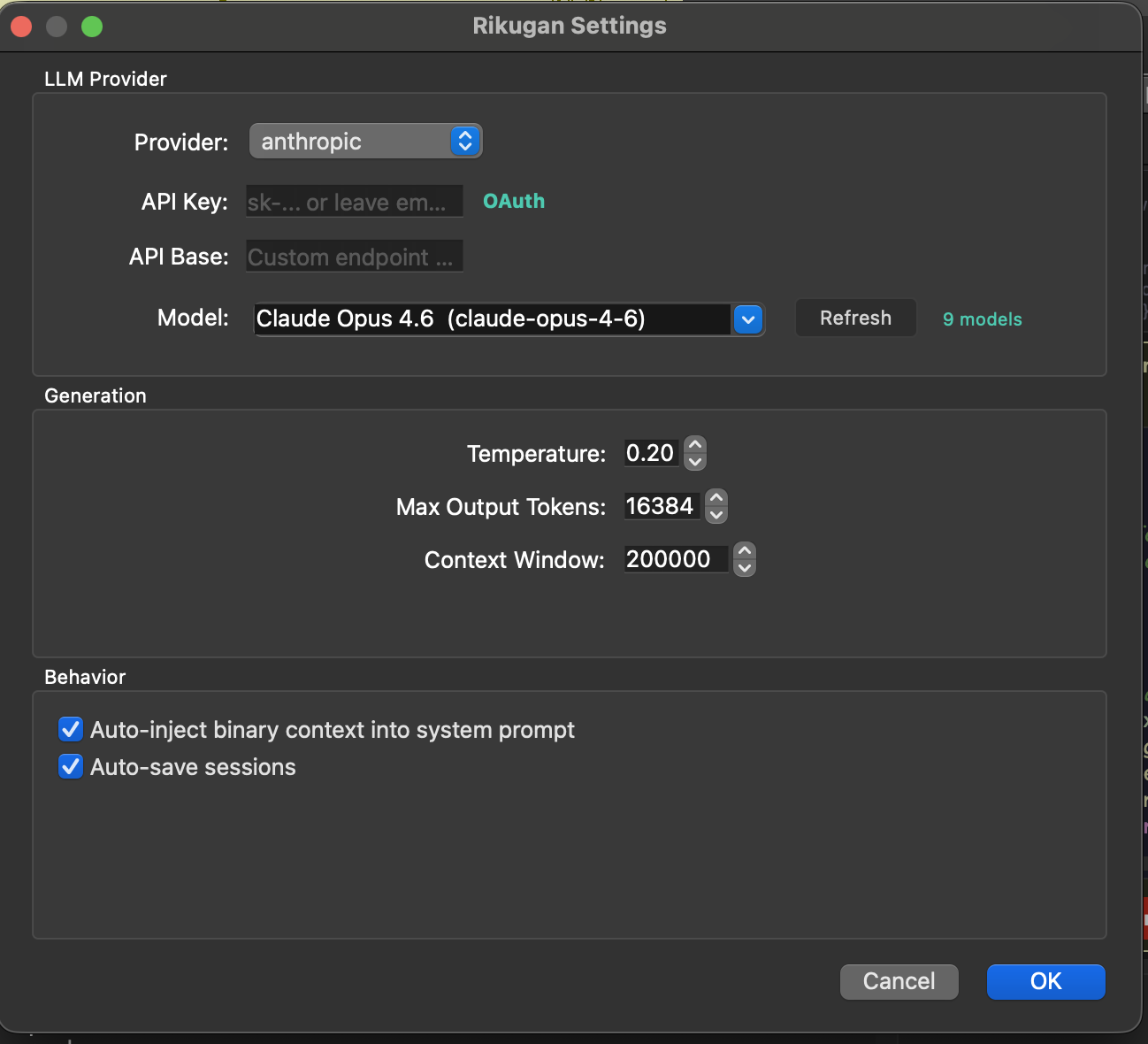Click the OAuth link
Image resolution: width=1148 pixels, height=1044 pixels.
[x=513, y=201]
